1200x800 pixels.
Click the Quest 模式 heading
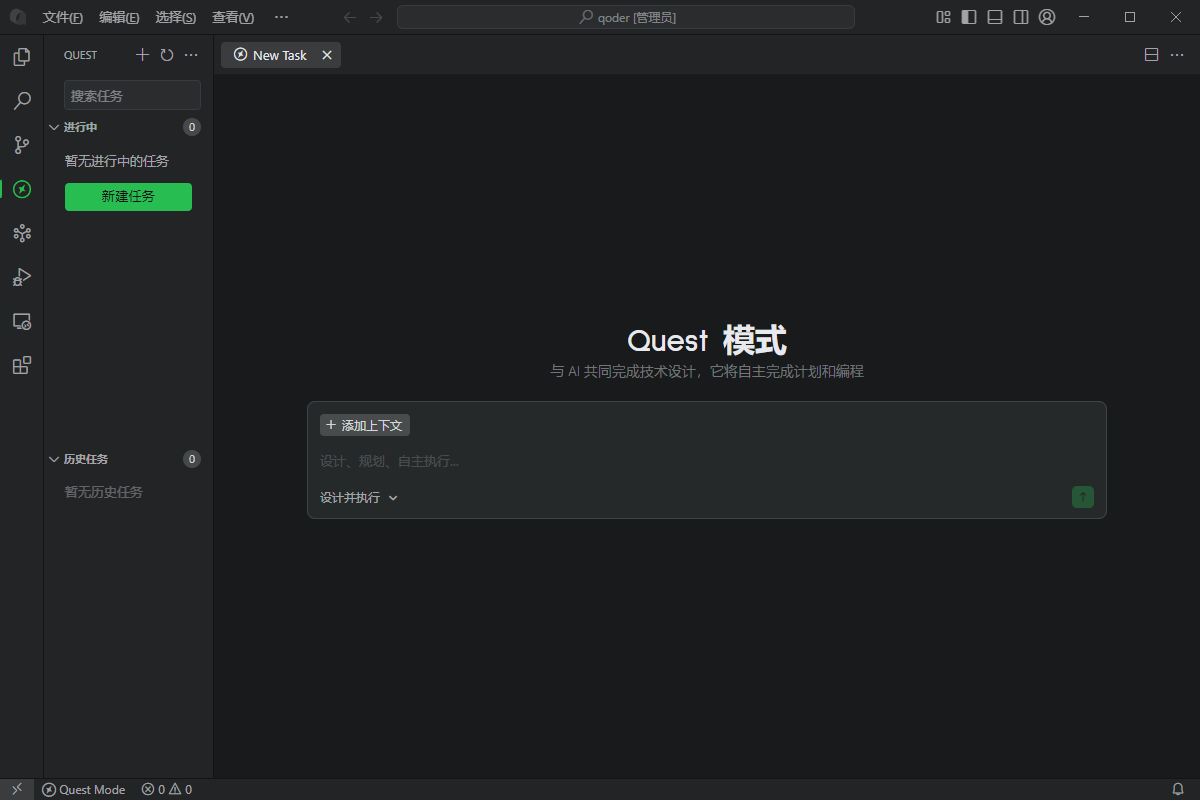(x=707, y=340)
